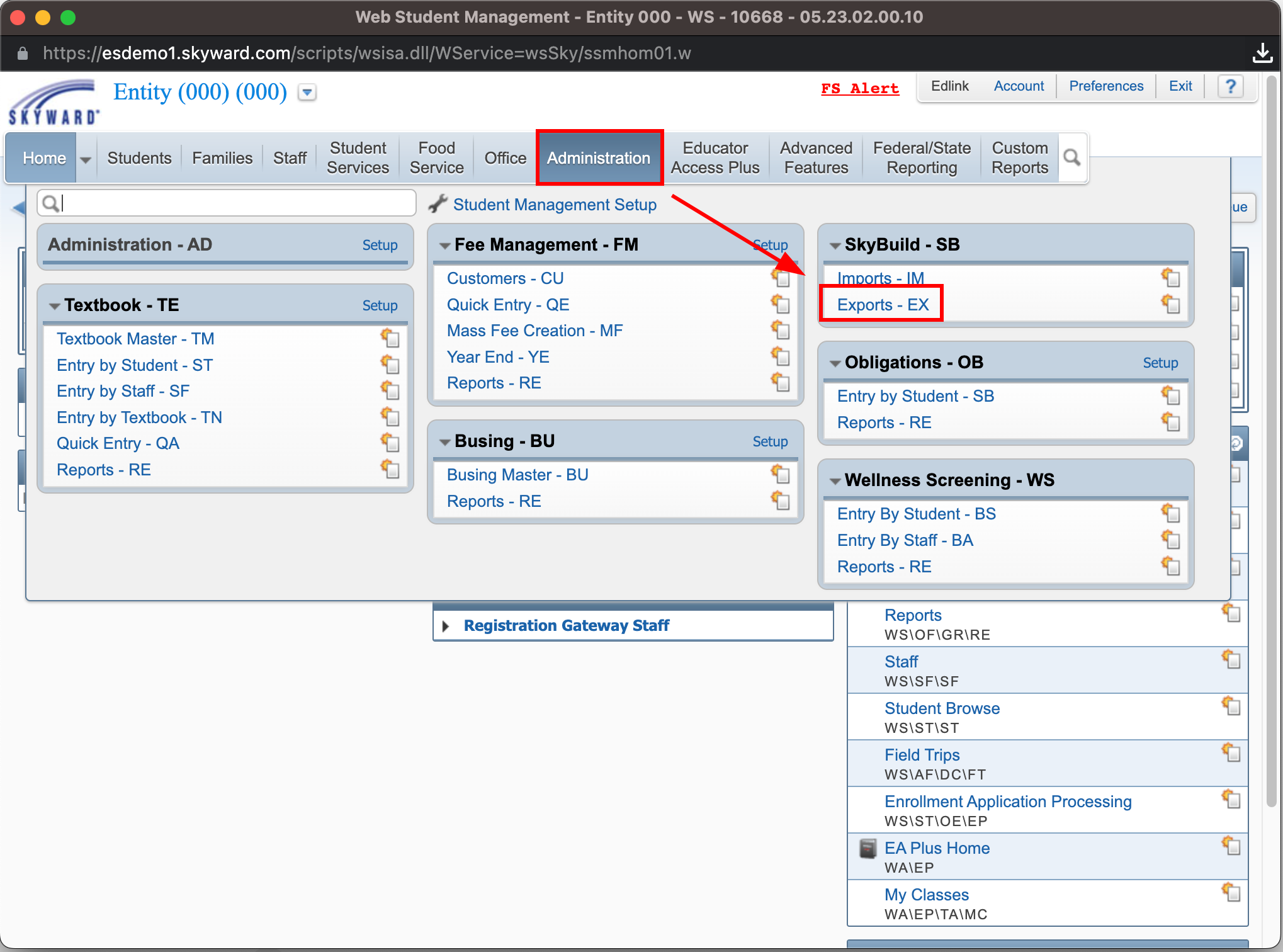Open Busing - BU Setup link
Image resolution: width=1283 pixels, height=952 pixels.
point(770,441)
